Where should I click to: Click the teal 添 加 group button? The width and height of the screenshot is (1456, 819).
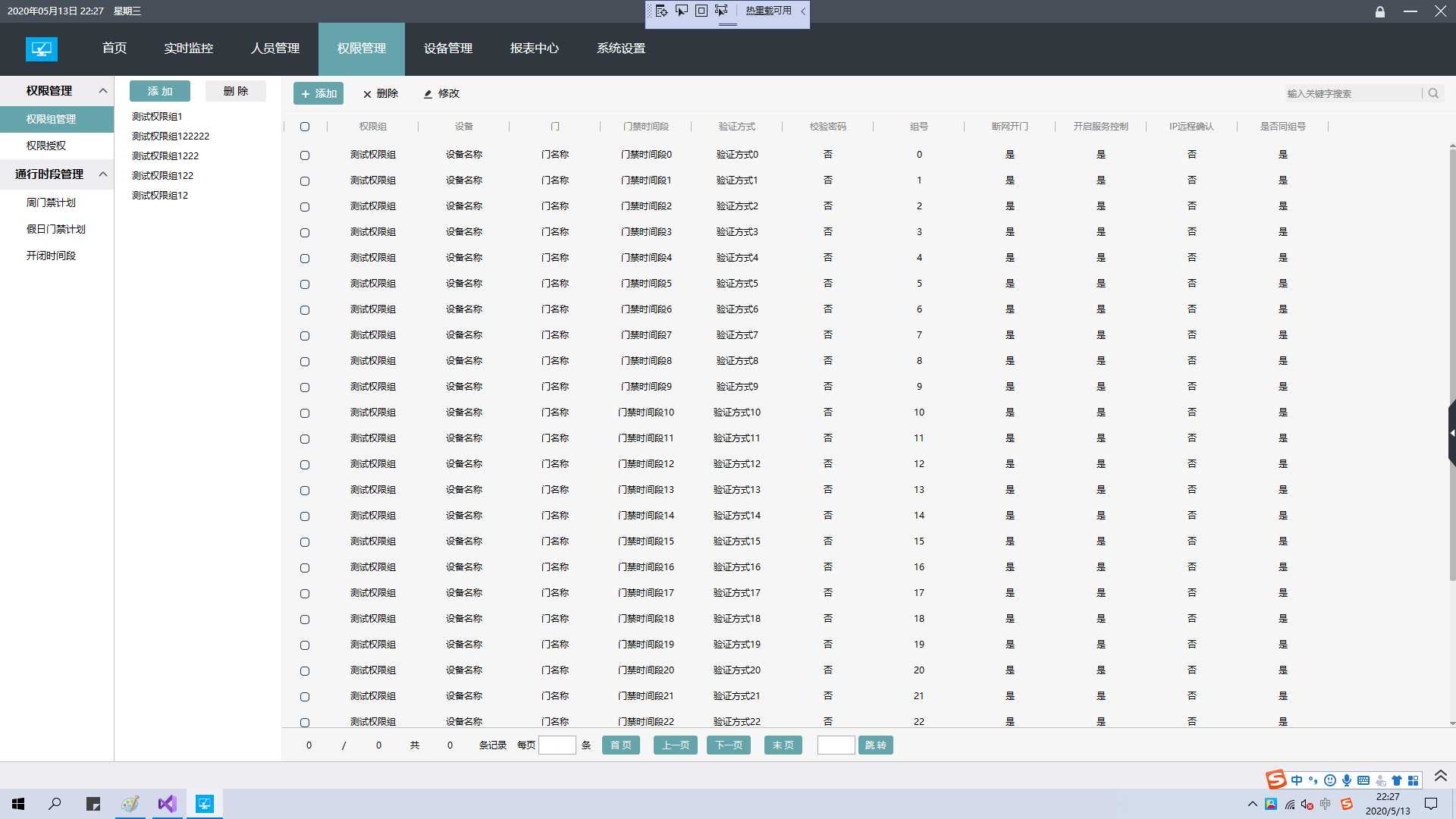point(160,91)
